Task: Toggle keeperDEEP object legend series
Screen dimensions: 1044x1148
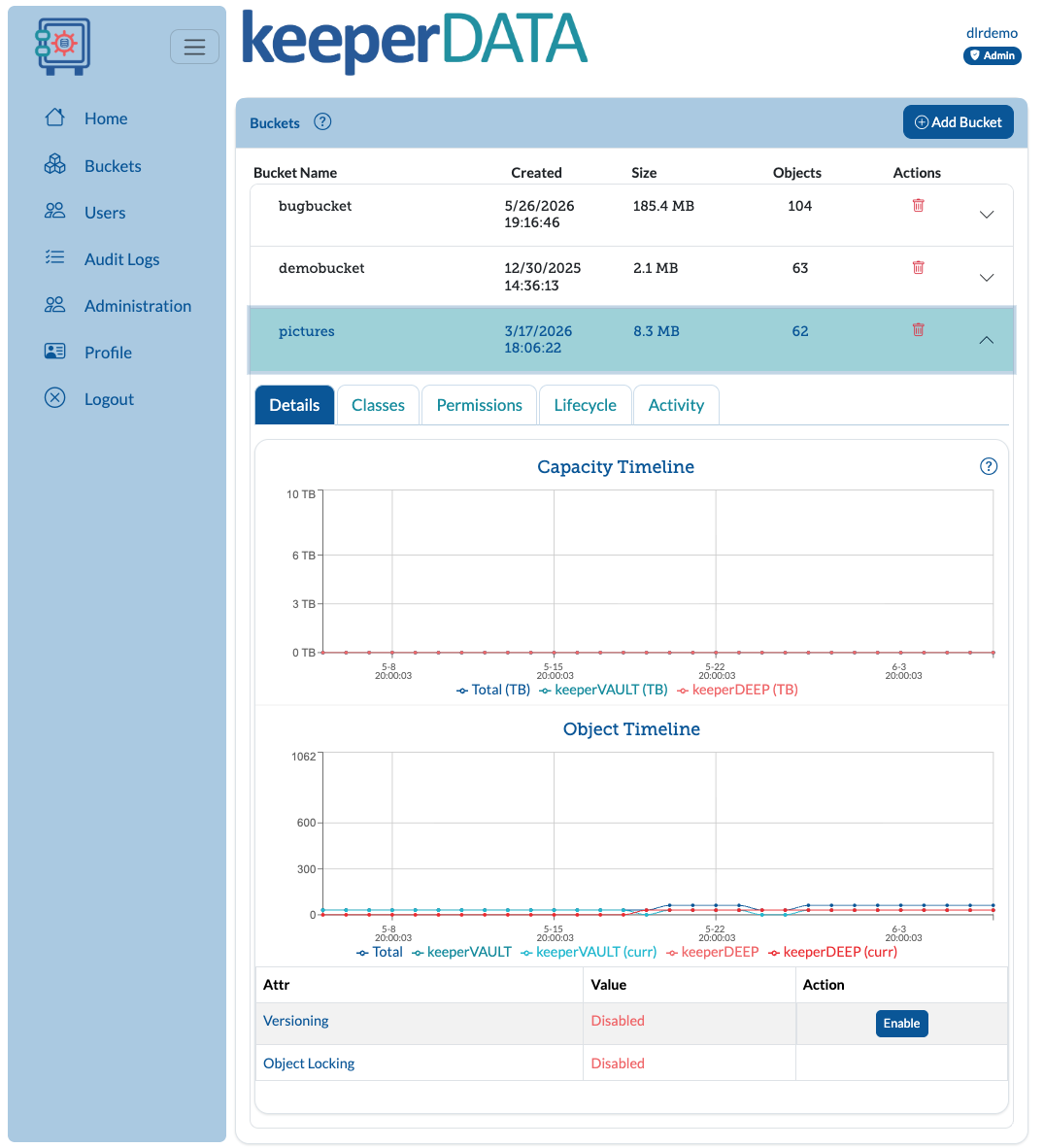Action: pos(713,952)
